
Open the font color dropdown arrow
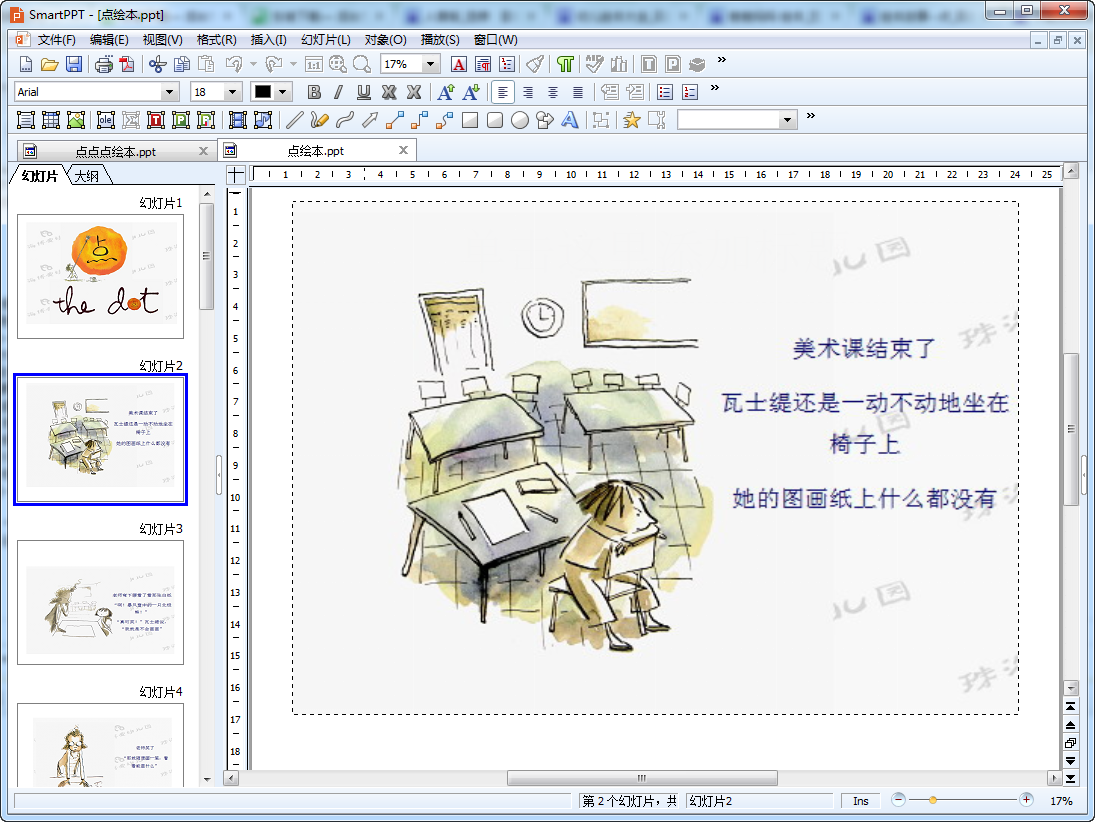click(282, 92)
